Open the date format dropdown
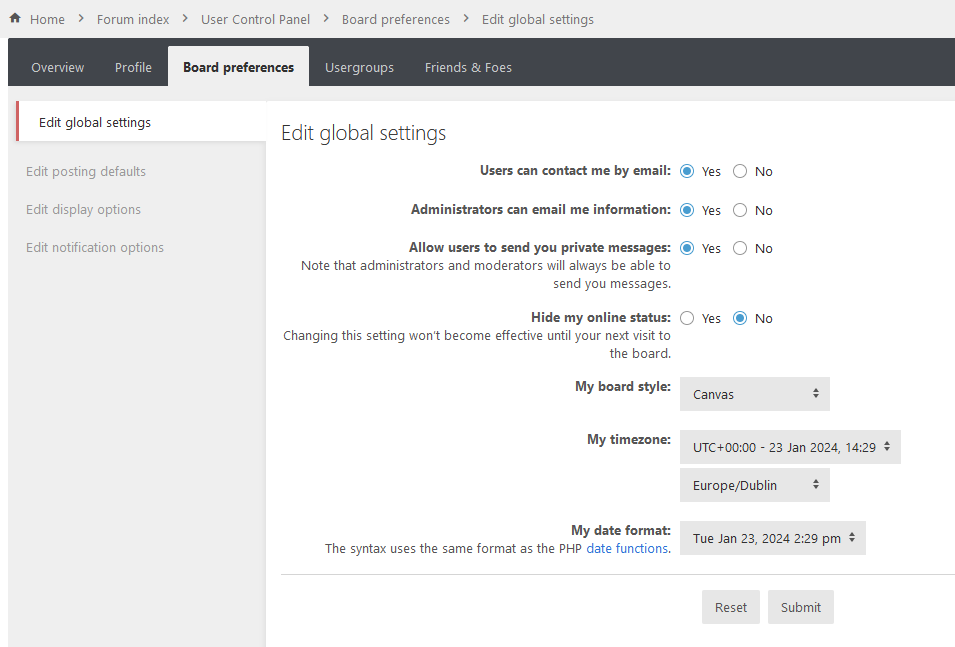Viewport: 955px width, 647px height. pyautogui.click(x=772, y=538)
